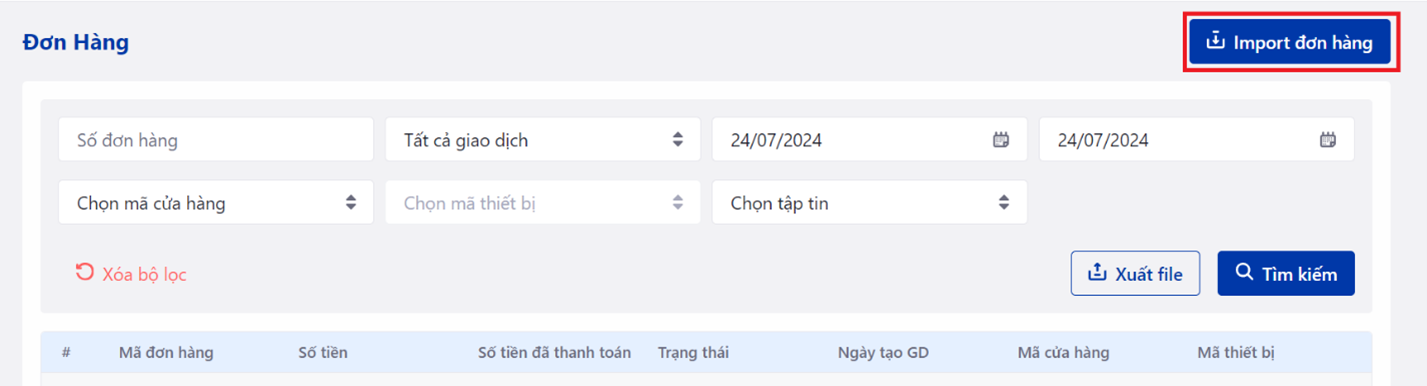Click the Xuất file button

[1135, 273]
